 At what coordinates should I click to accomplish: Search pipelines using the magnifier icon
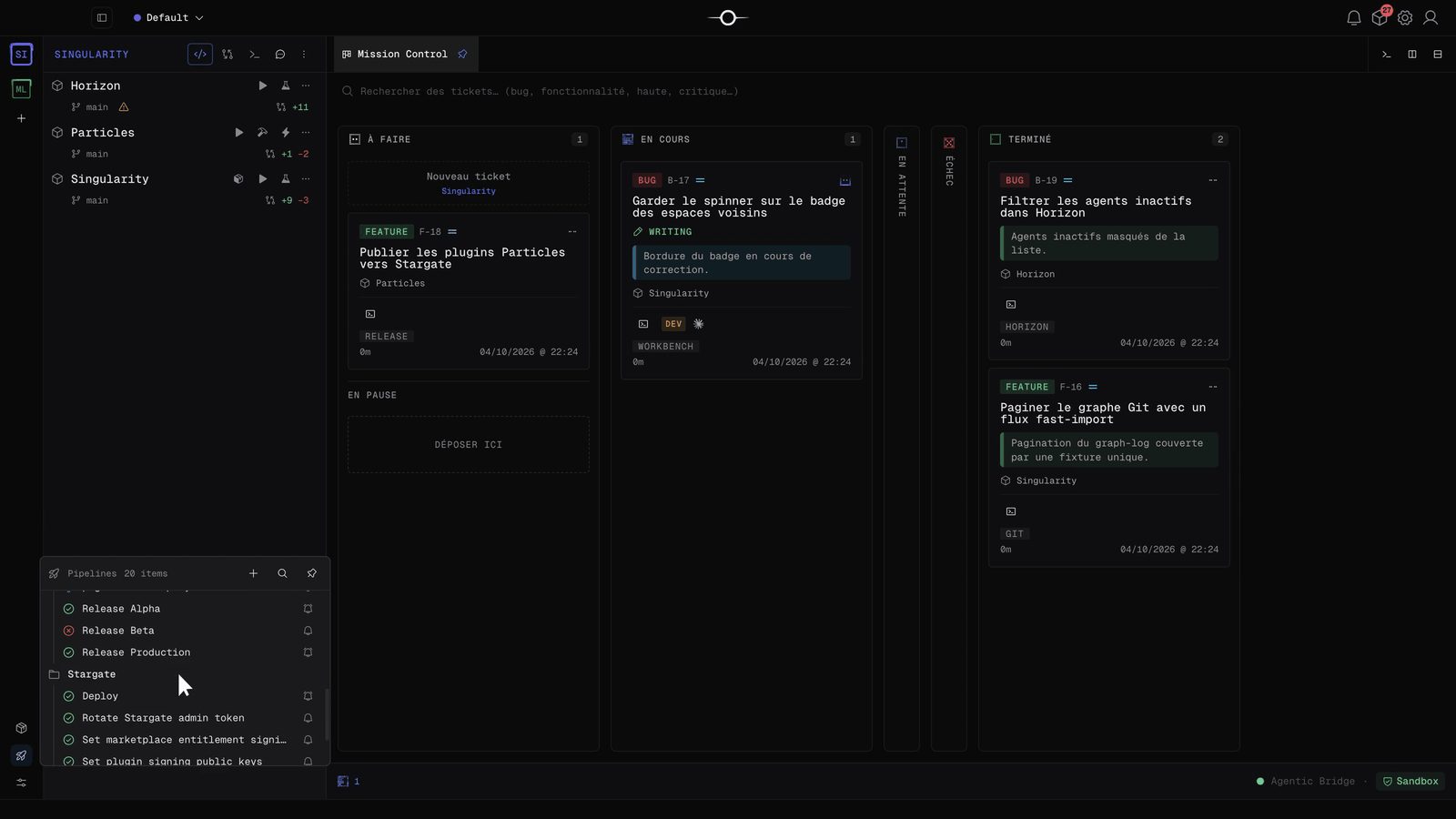[282, 573]
